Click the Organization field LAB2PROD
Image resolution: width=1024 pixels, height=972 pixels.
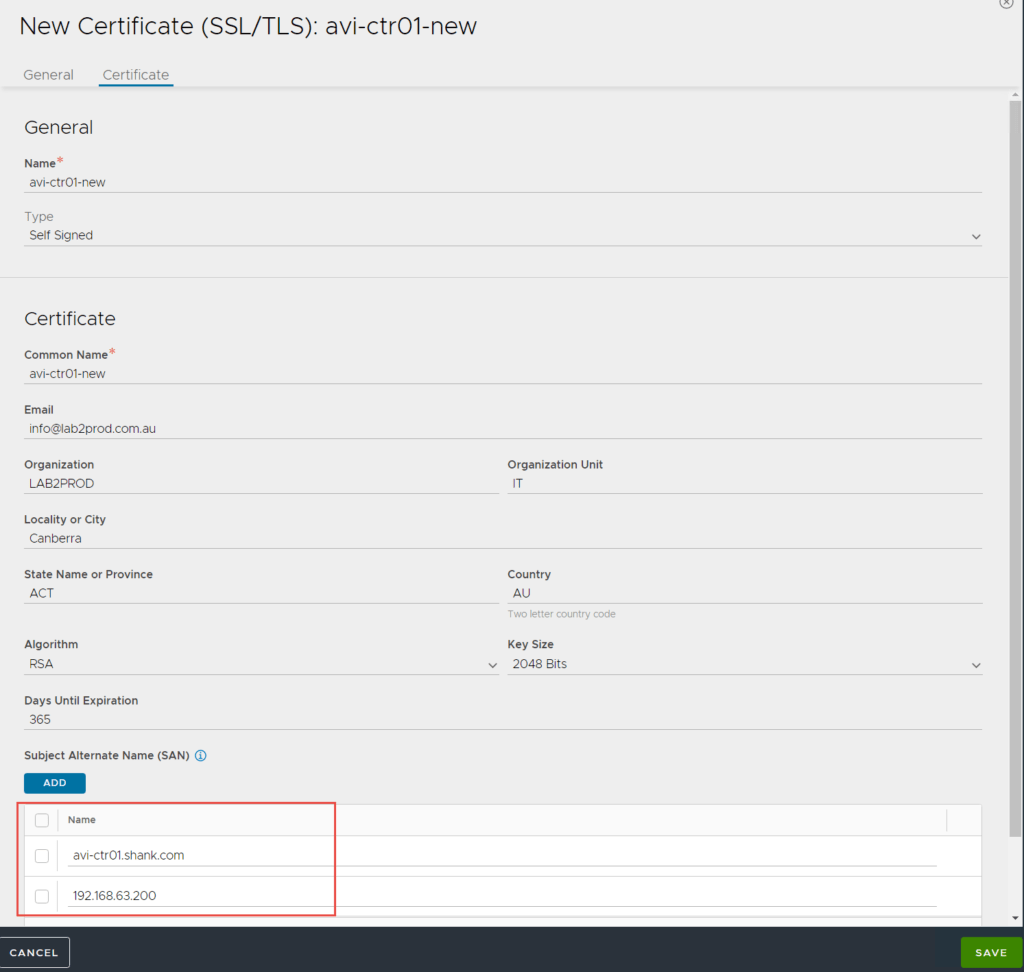[261, 483]
